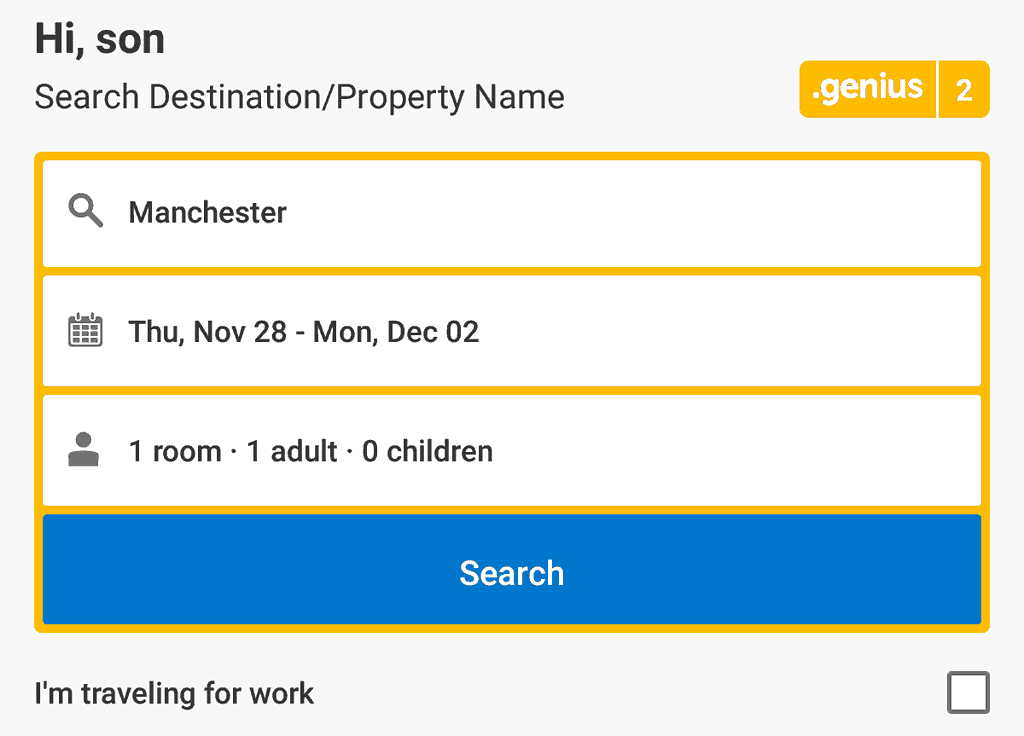Click the Manchester destination field
Viewport: 1024px width, 736px height.
512,213
